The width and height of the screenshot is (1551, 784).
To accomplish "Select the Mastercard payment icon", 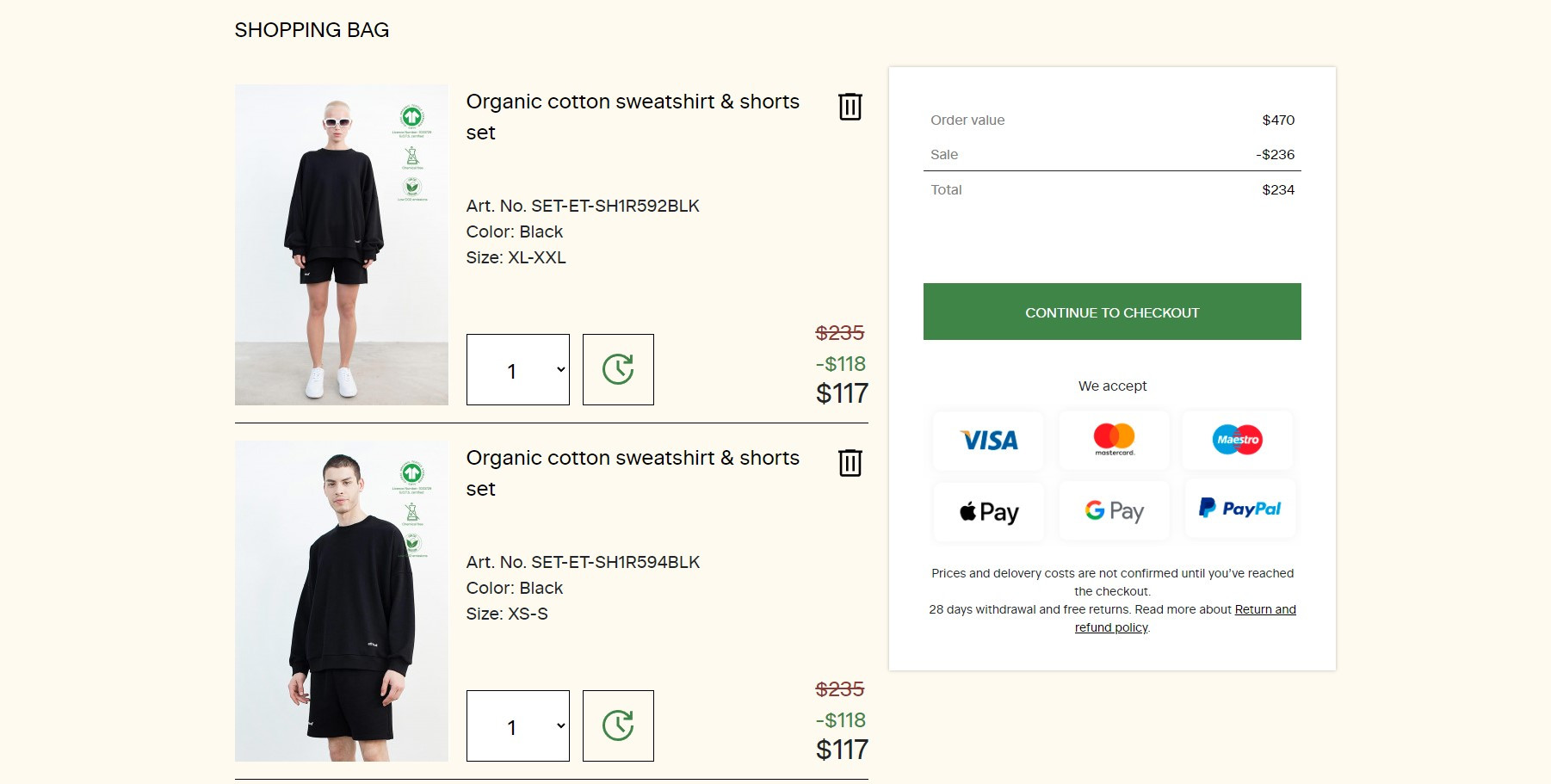I will (1114, 440).
